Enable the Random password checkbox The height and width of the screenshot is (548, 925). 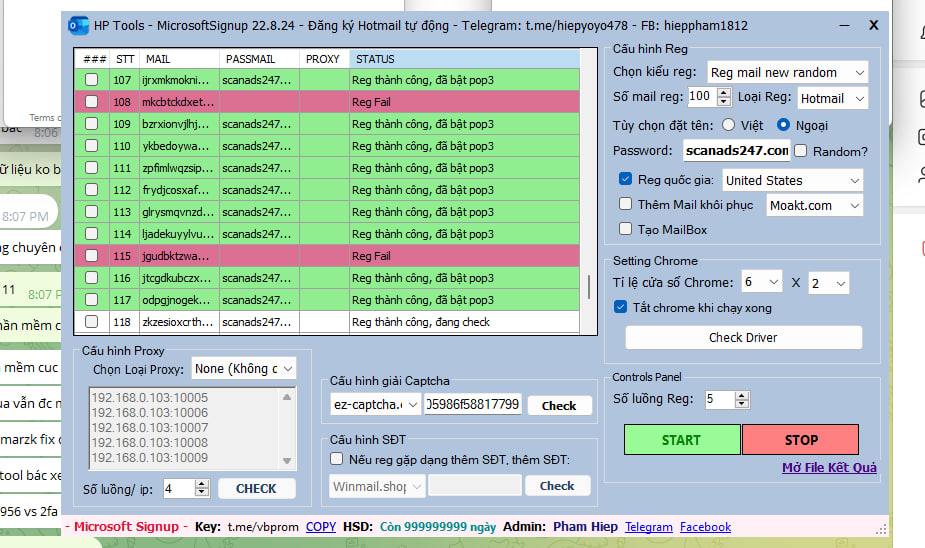point(801,151)
